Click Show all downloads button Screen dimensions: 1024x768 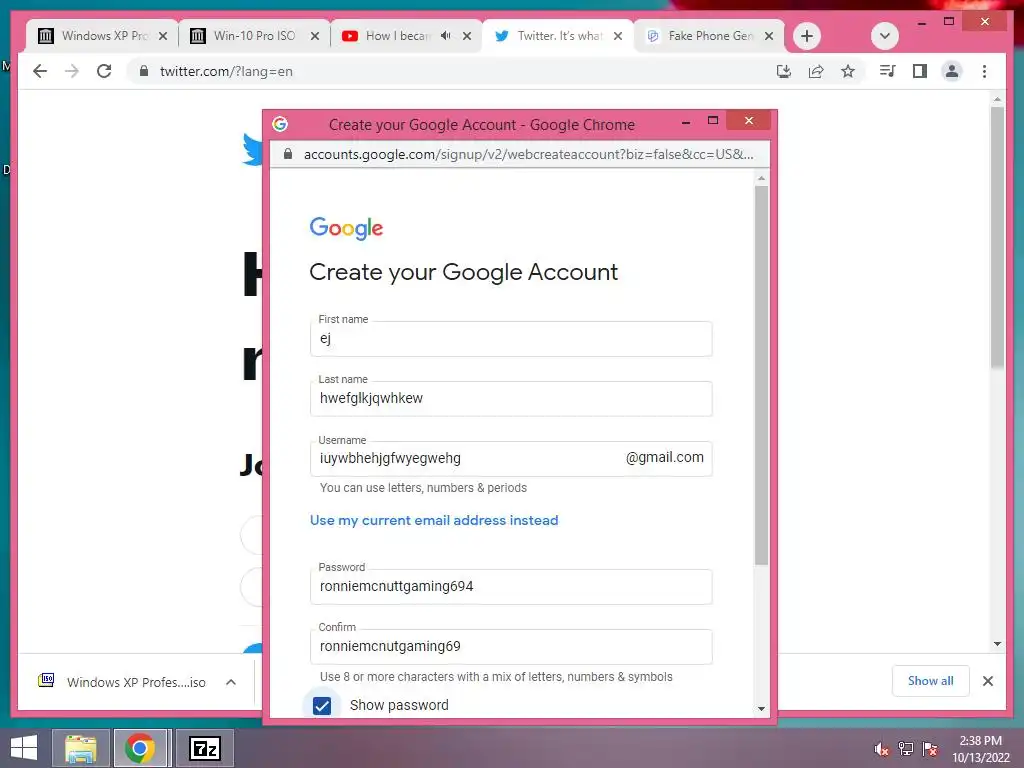931,681
